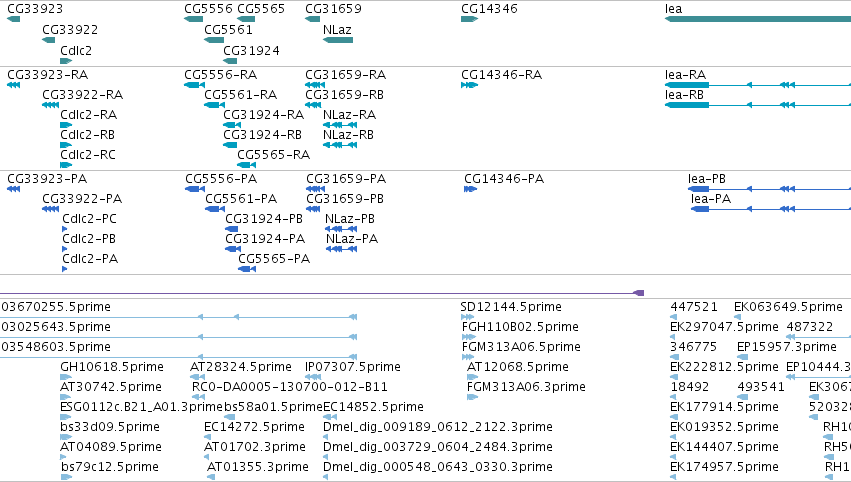851x482 pixels.
Task: Select the CG5556-RA transcript
Action: (x=220, y=75)
